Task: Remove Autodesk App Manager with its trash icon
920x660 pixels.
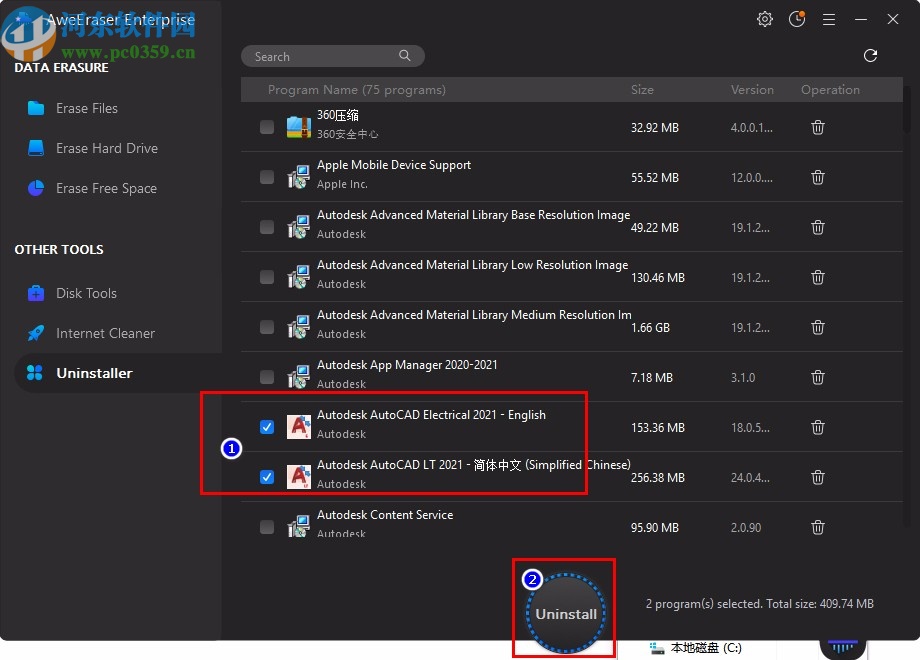Action: [817, 377]
